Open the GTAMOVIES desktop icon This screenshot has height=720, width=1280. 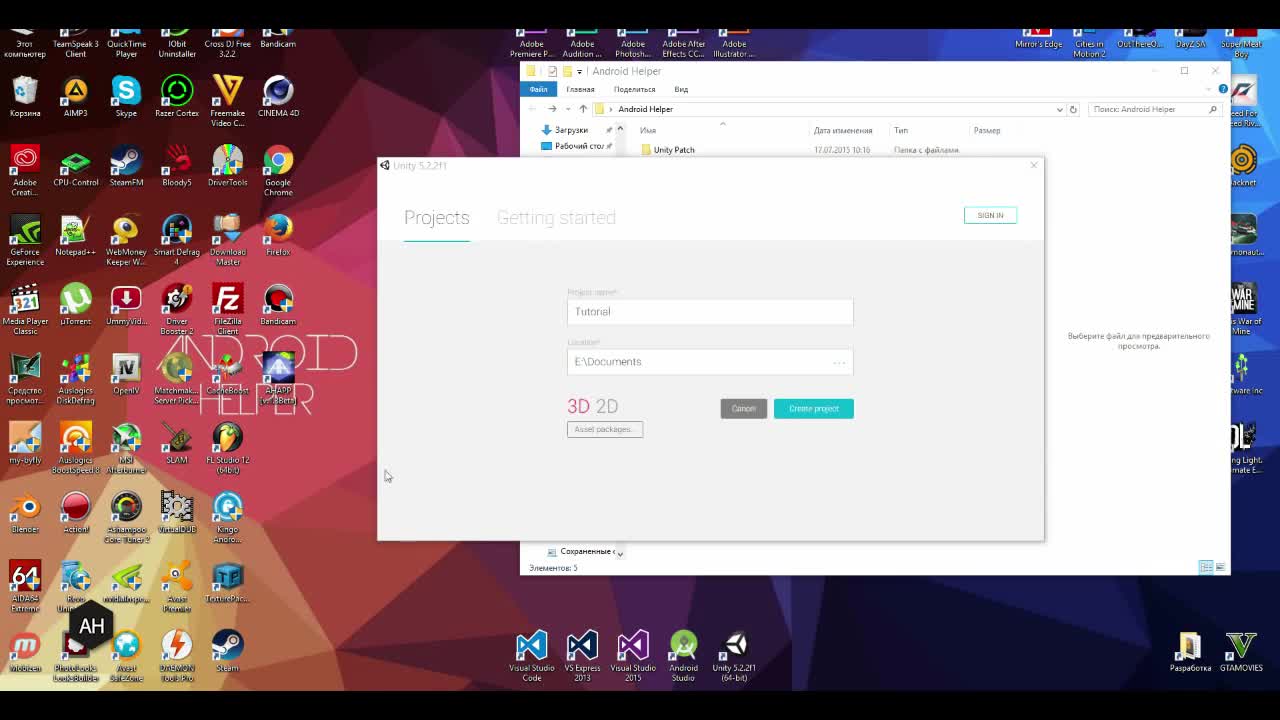[1241, 652]
